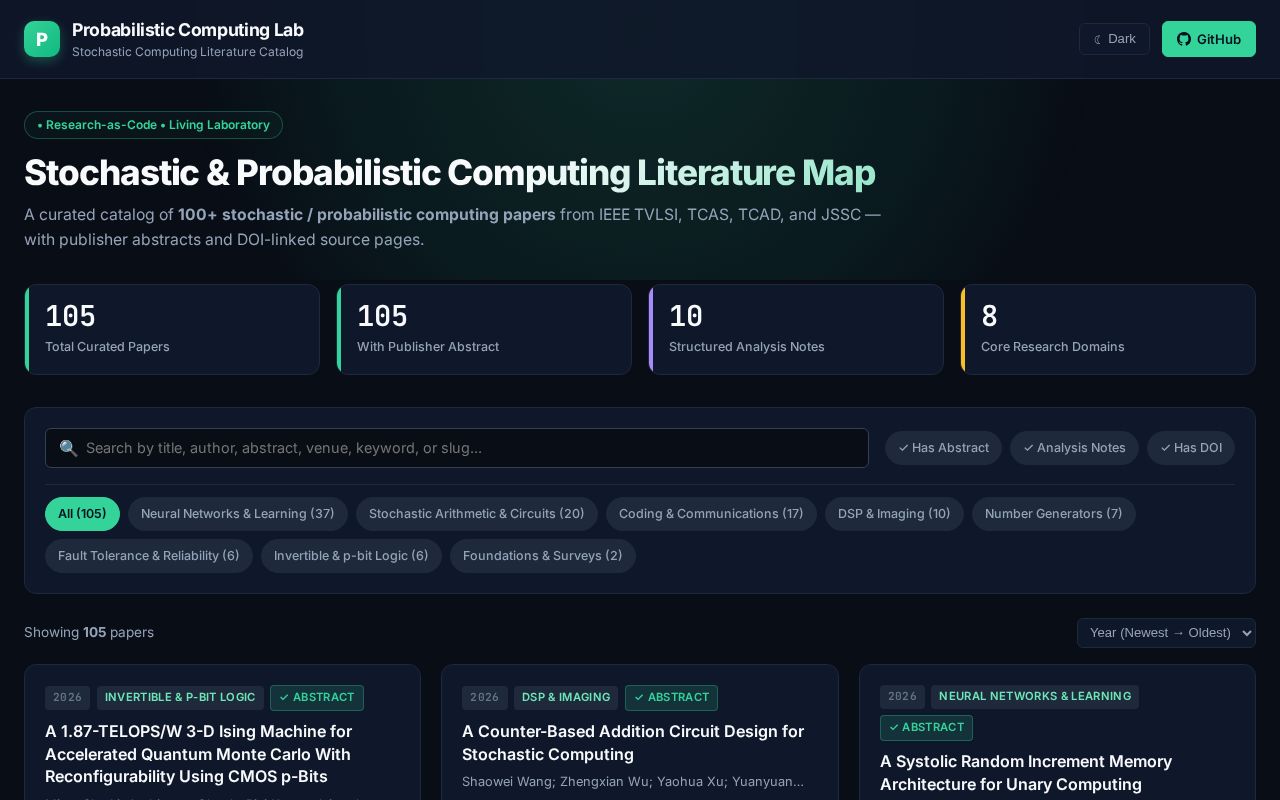
Task: Filter by Coding & Communications (17)
Action: click(x=711, y=514)
